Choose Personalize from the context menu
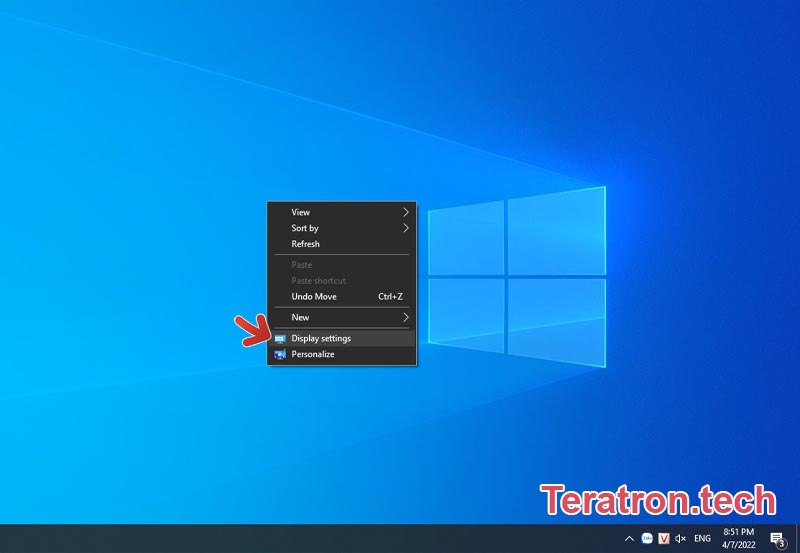The image size is (800, 553). pyautogui.click(x=341, y=354)
